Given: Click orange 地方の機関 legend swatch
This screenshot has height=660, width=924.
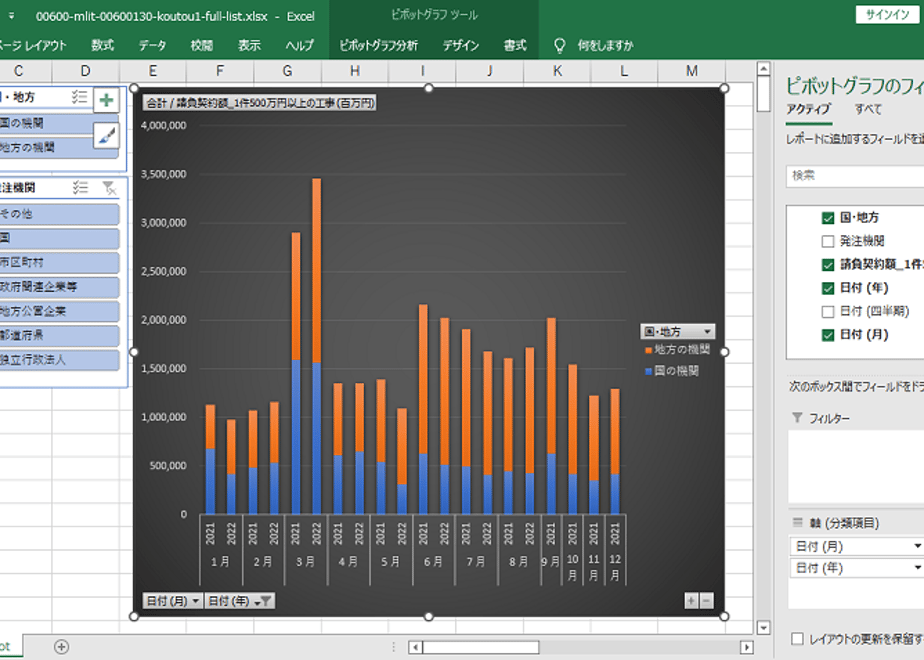Looking at the screenshot, I should (648, 350).
